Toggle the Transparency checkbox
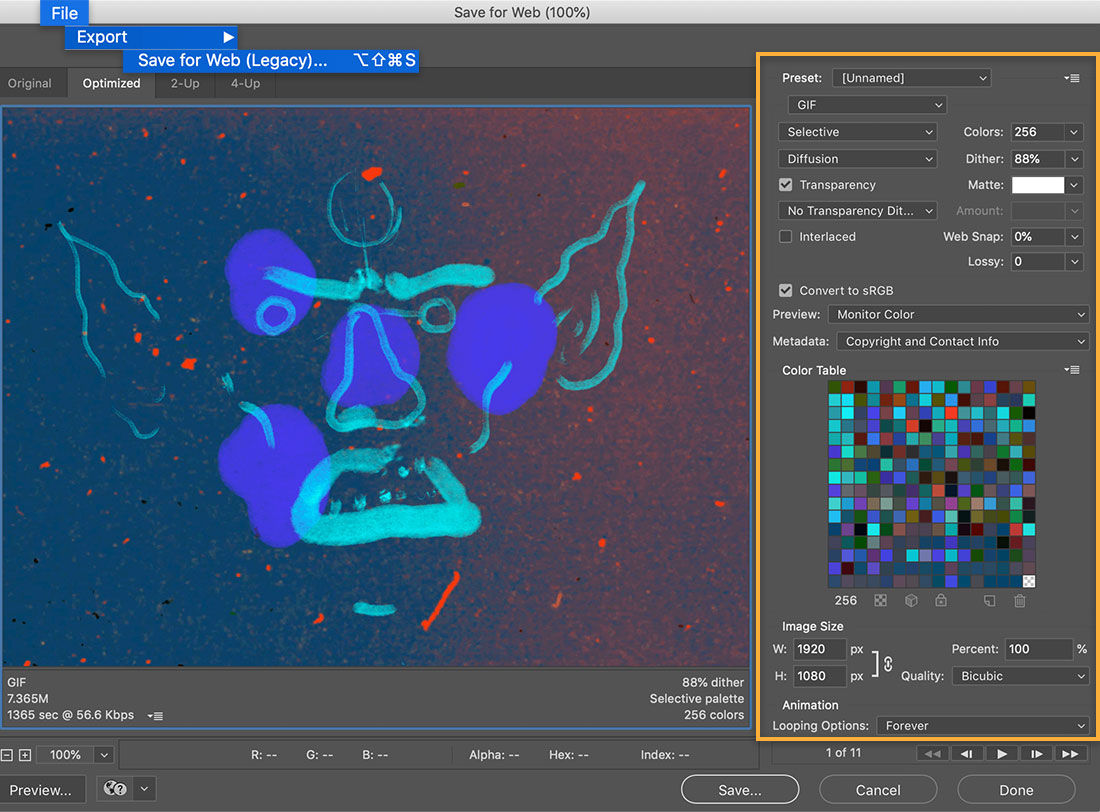 (786, 185)
